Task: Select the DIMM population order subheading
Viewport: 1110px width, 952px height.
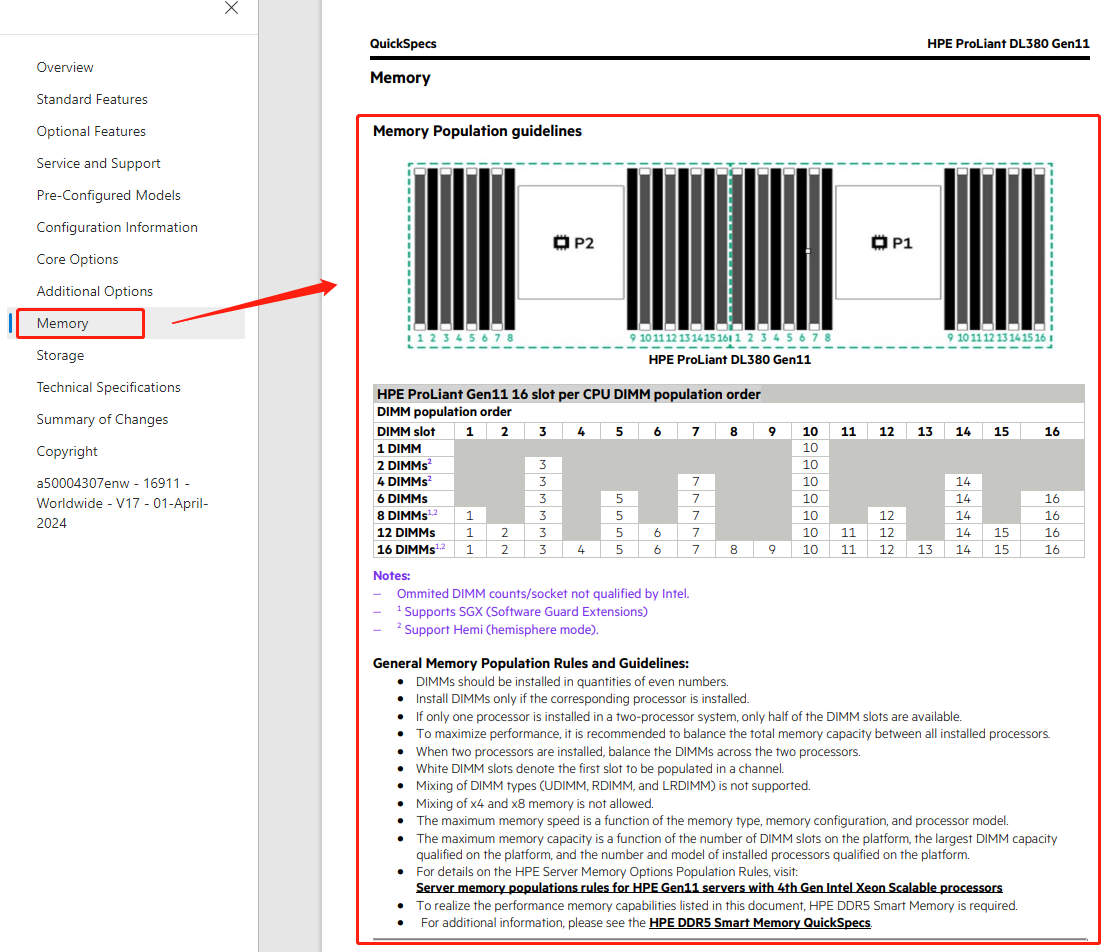Action: pyautogui.click(x=444, y=412)
